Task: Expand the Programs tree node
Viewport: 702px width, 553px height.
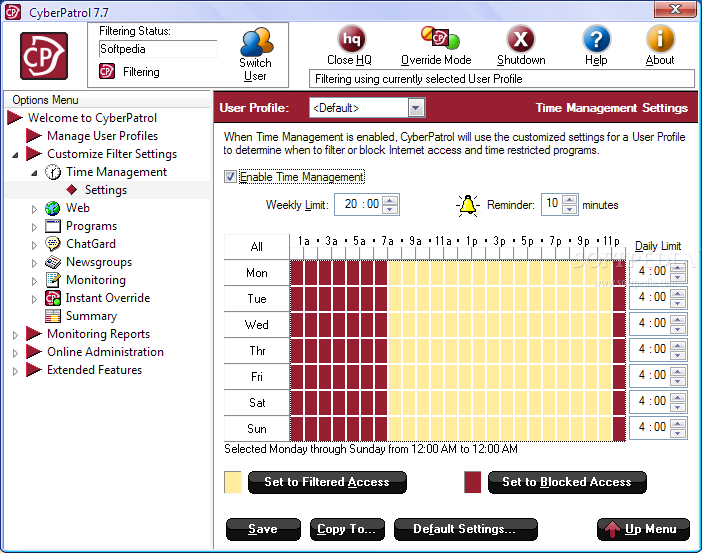Action: (x=34, y=227)
